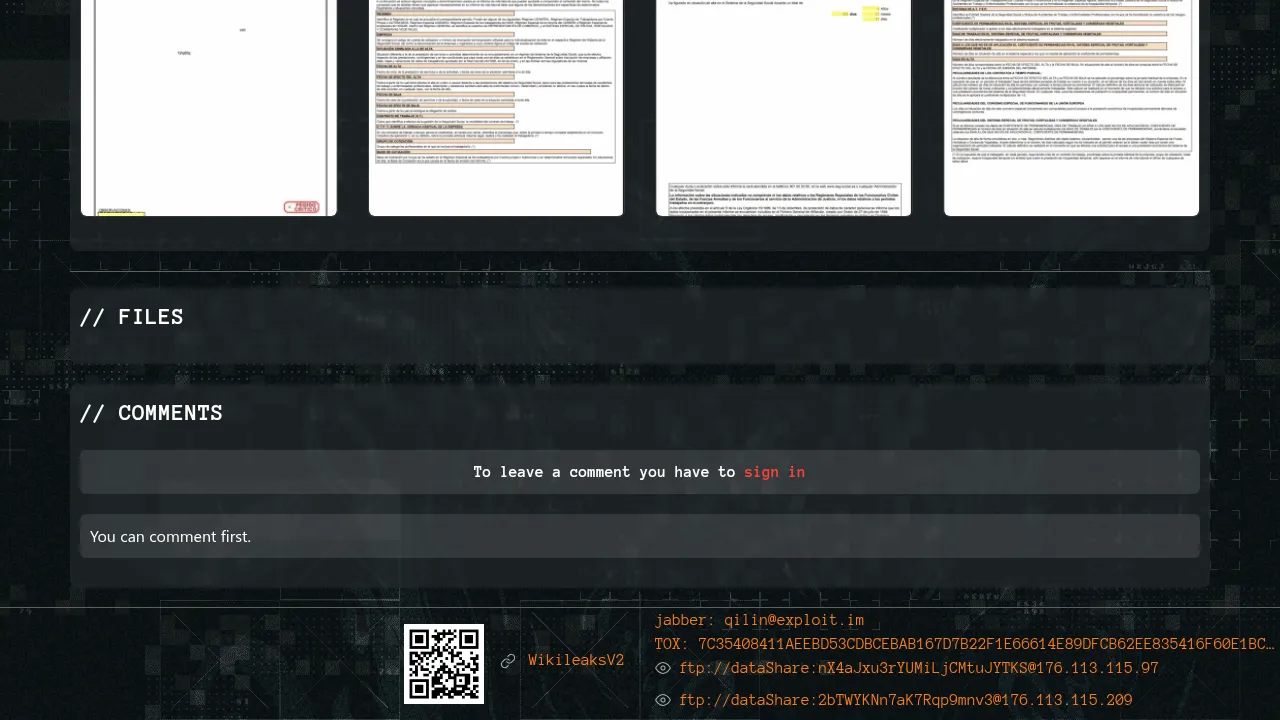
Task: Open the ftp dataShare link ending 115.209
Action: (905, 700)
